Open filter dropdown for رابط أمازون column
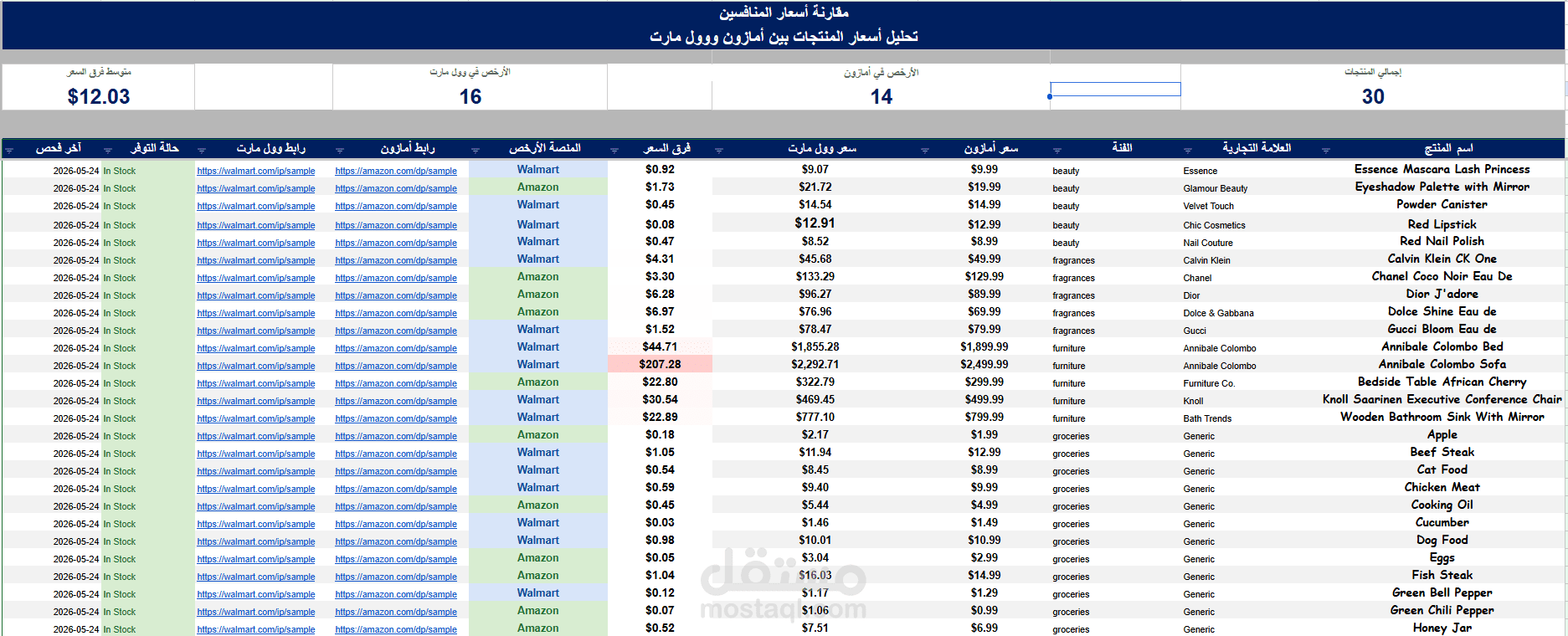 tap(340, 151)
